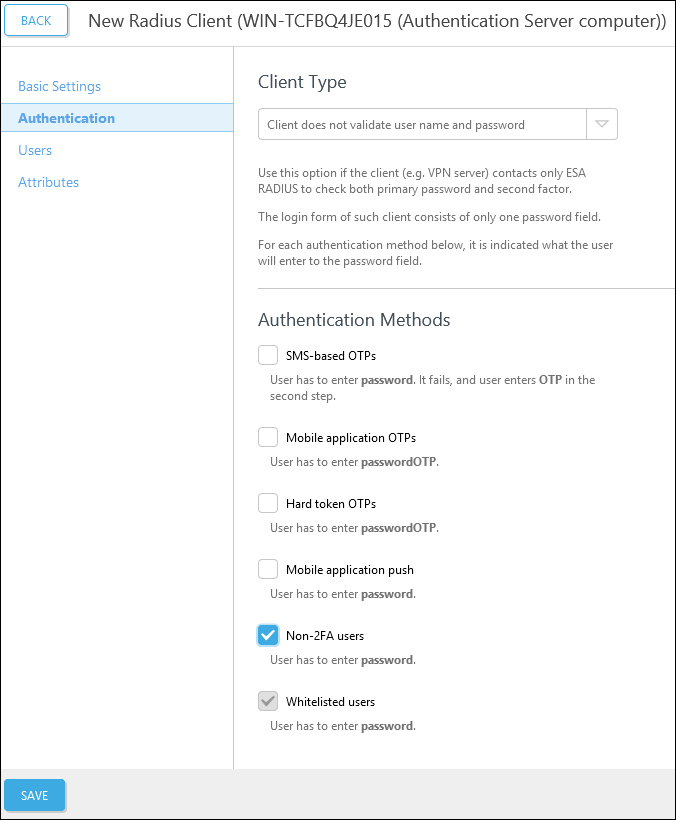The height and width of the screenshot is (820, 676).
Task: Open the Client Type dropdown arrow
Action: (x=602, y=124)
